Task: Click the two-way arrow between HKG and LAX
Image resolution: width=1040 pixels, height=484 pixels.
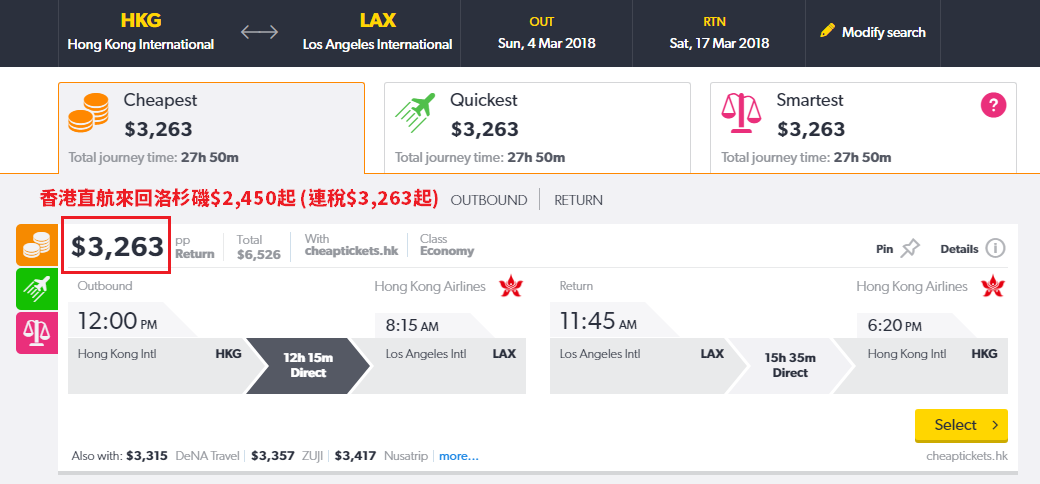Action: pyautogui.click(x=259, y=32)
